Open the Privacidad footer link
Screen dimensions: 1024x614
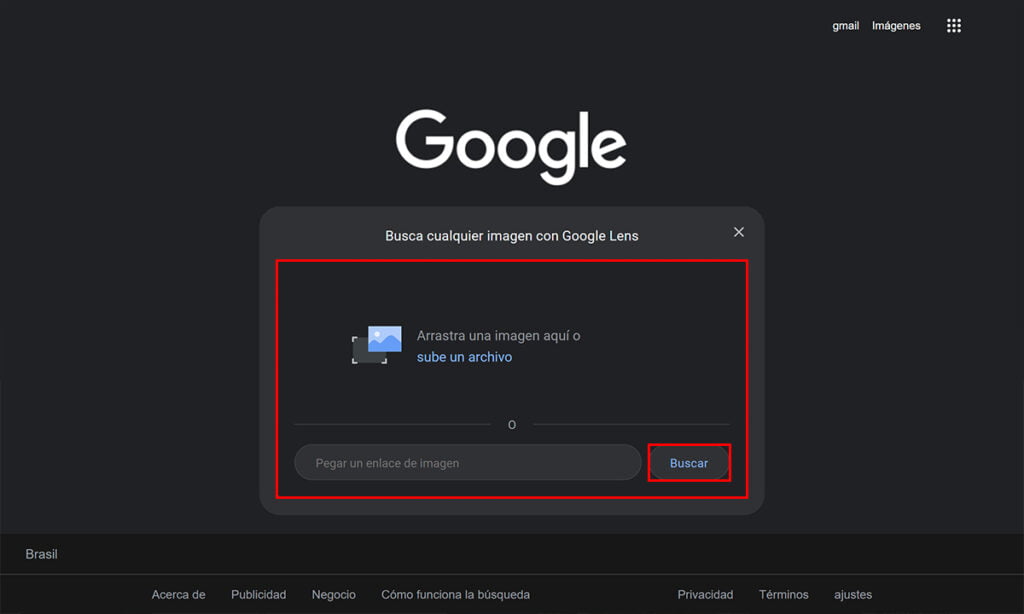(705, 594)
